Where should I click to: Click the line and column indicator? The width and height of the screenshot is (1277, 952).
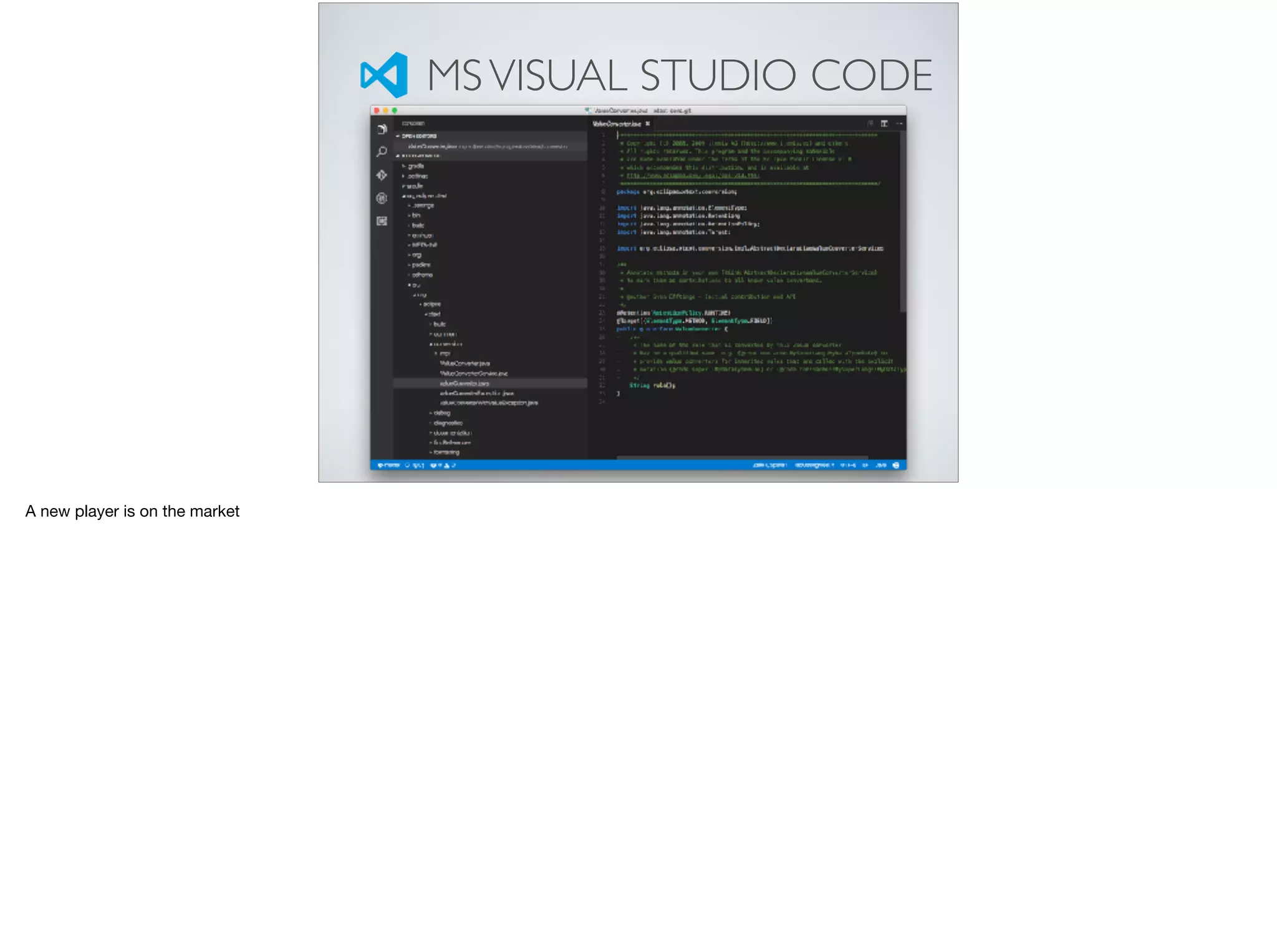[x=769, y=465]
